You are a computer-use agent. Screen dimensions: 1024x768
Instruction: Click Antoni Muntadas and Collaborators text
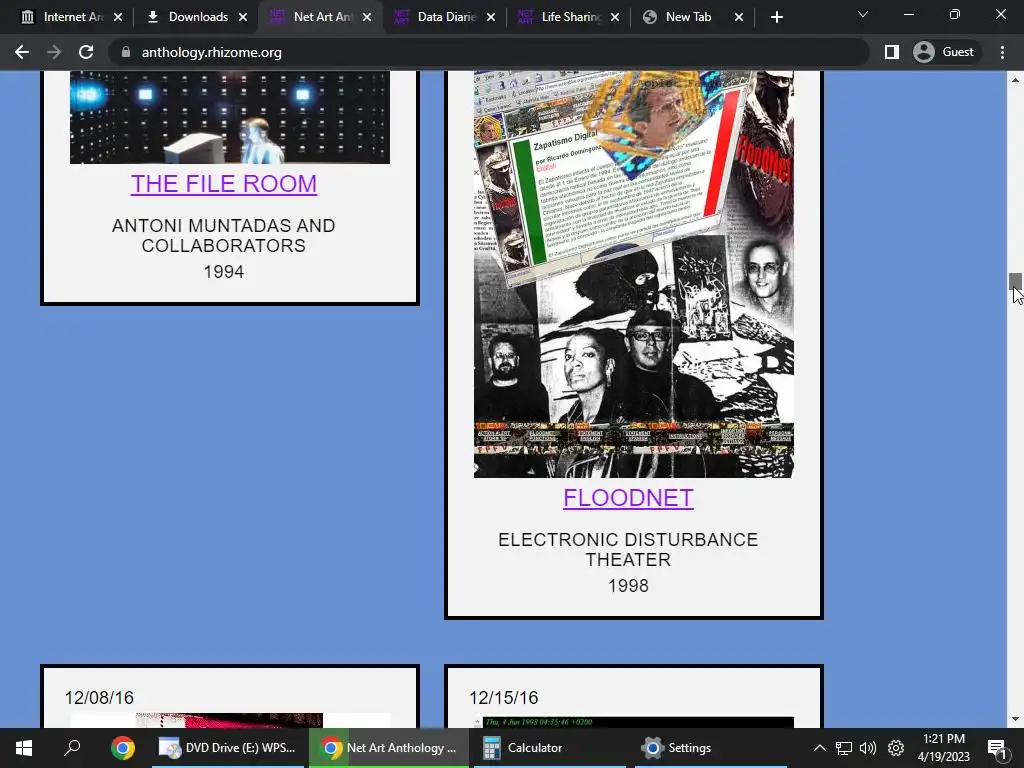(x=223, y=235)
